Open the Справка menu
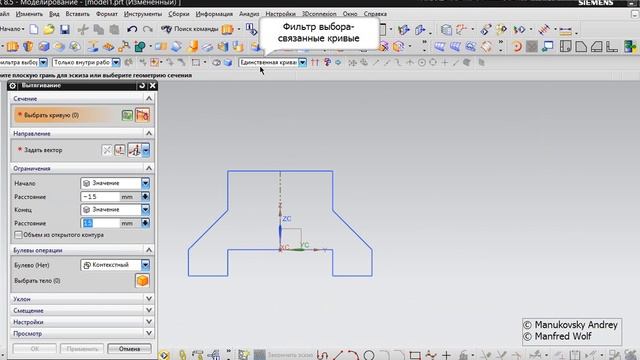This screenshot has width=640, height=360. pos(375,14)
